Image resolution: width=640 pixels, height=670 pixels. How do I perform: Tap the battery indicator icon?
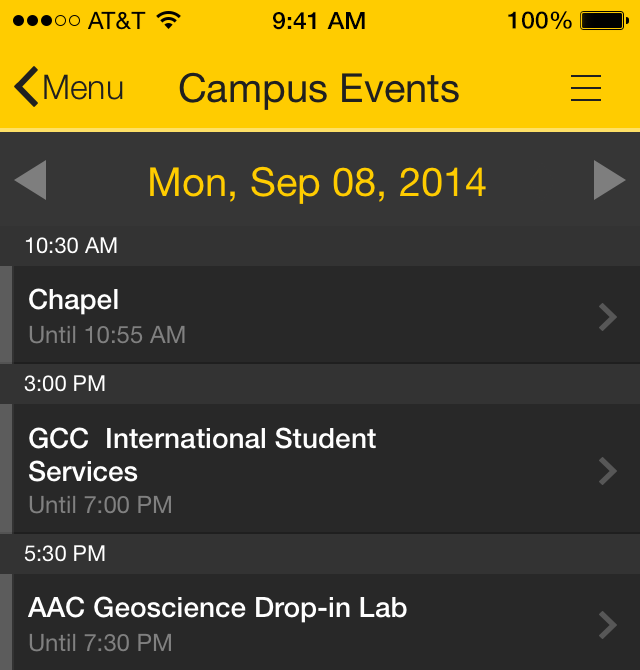coord(604,21)
